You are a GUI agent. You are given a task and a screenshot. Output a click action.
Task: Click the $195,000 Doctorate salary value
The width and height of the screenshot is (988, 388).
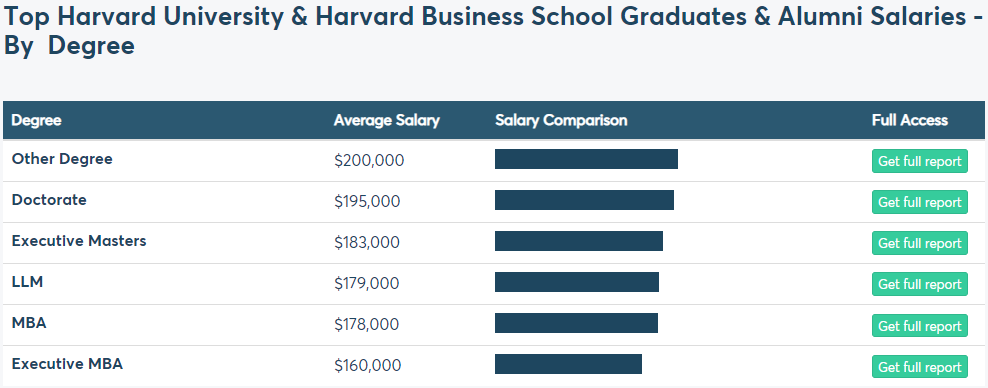pyautogui.click(x=367, y=202)
